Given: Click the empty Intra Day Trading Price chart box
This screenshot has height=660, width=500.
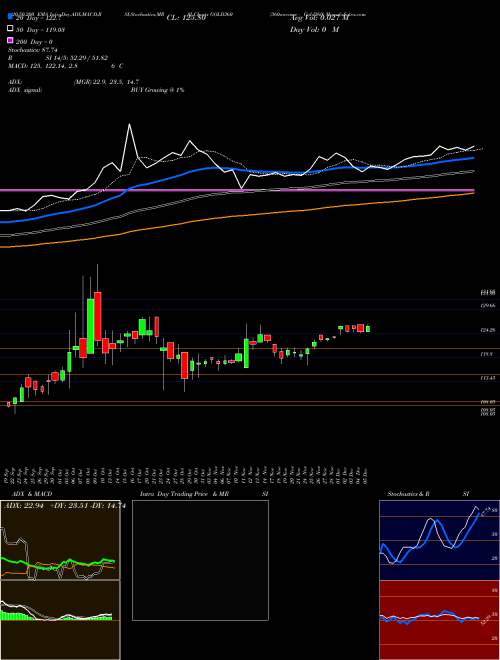Looking at the screenshot, I should click(200, 560).
